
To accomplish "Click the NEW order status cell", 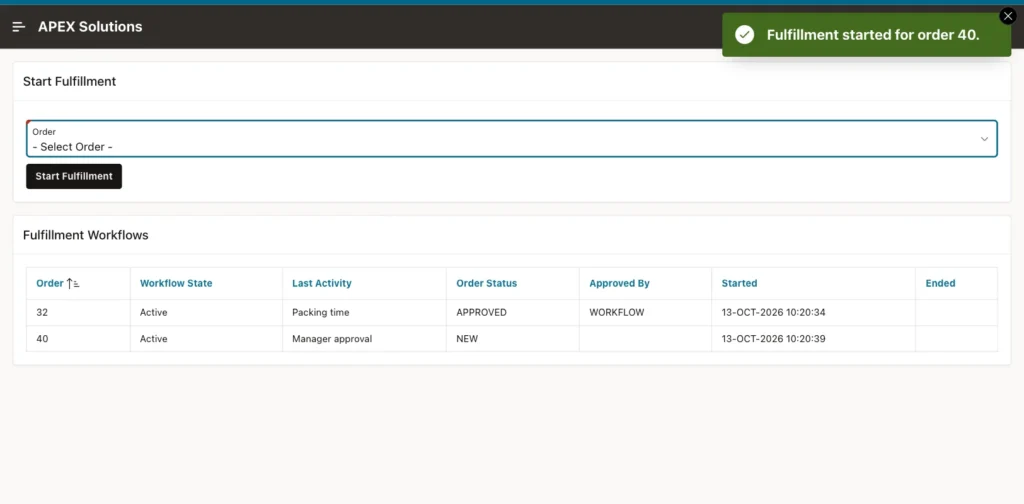I will (x=513, y=339).
